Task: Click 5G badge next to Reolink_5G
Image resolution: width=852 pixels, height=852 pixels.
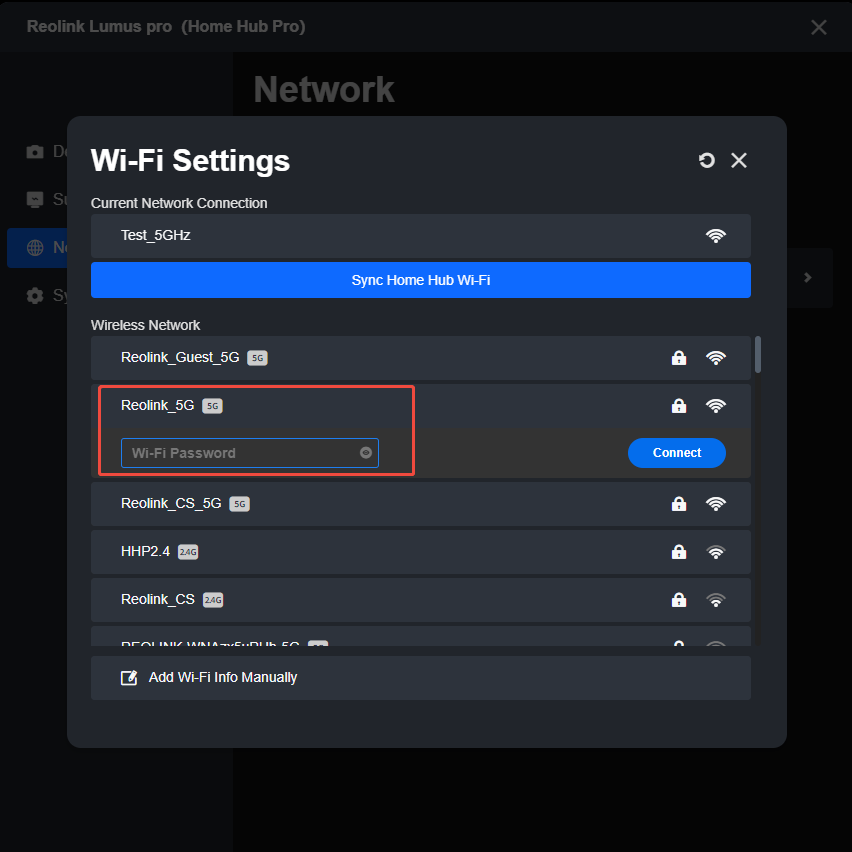Action: coord(212,406)
